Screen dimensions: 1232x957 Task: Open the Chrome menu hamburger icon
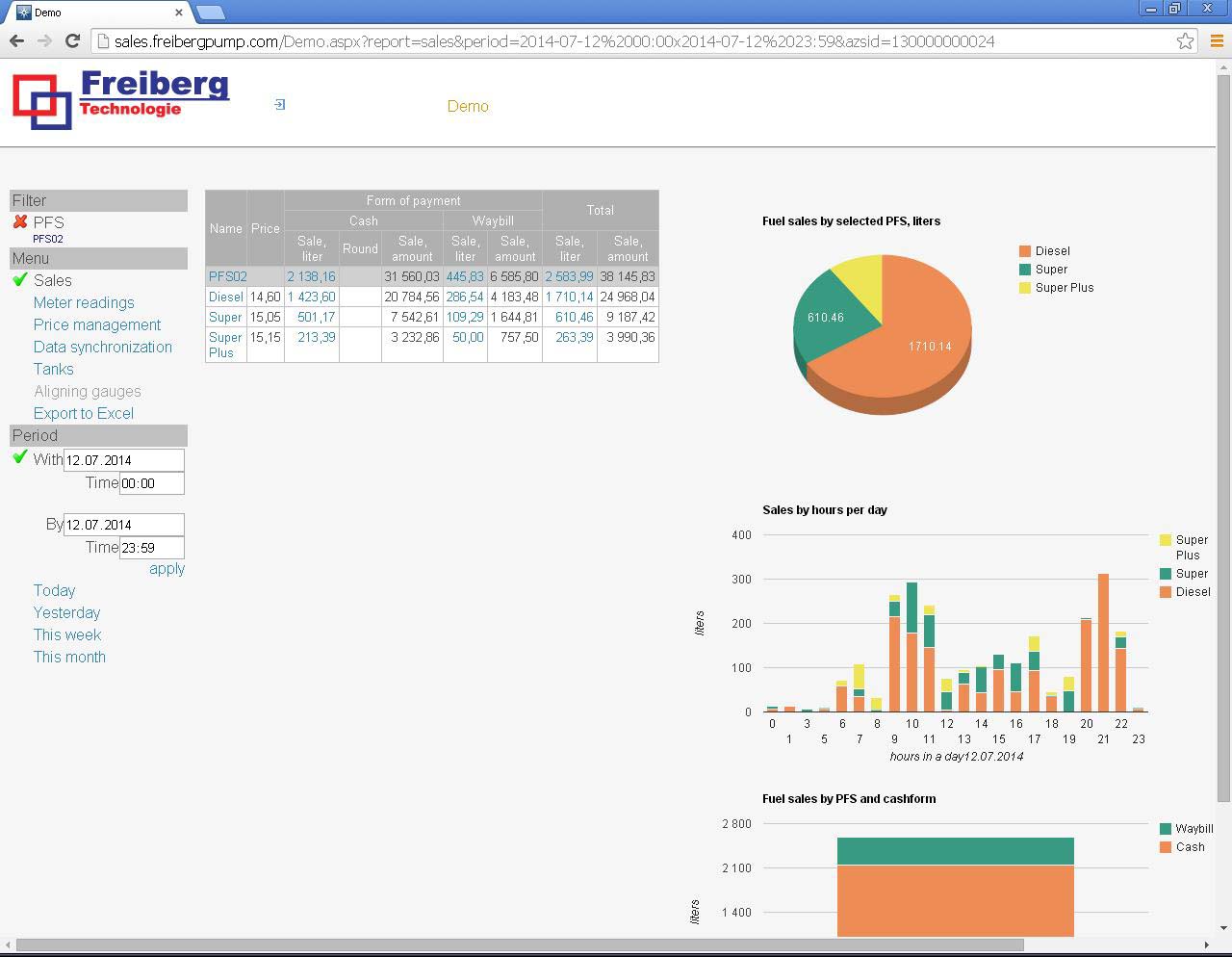(x=1215, y=41)
